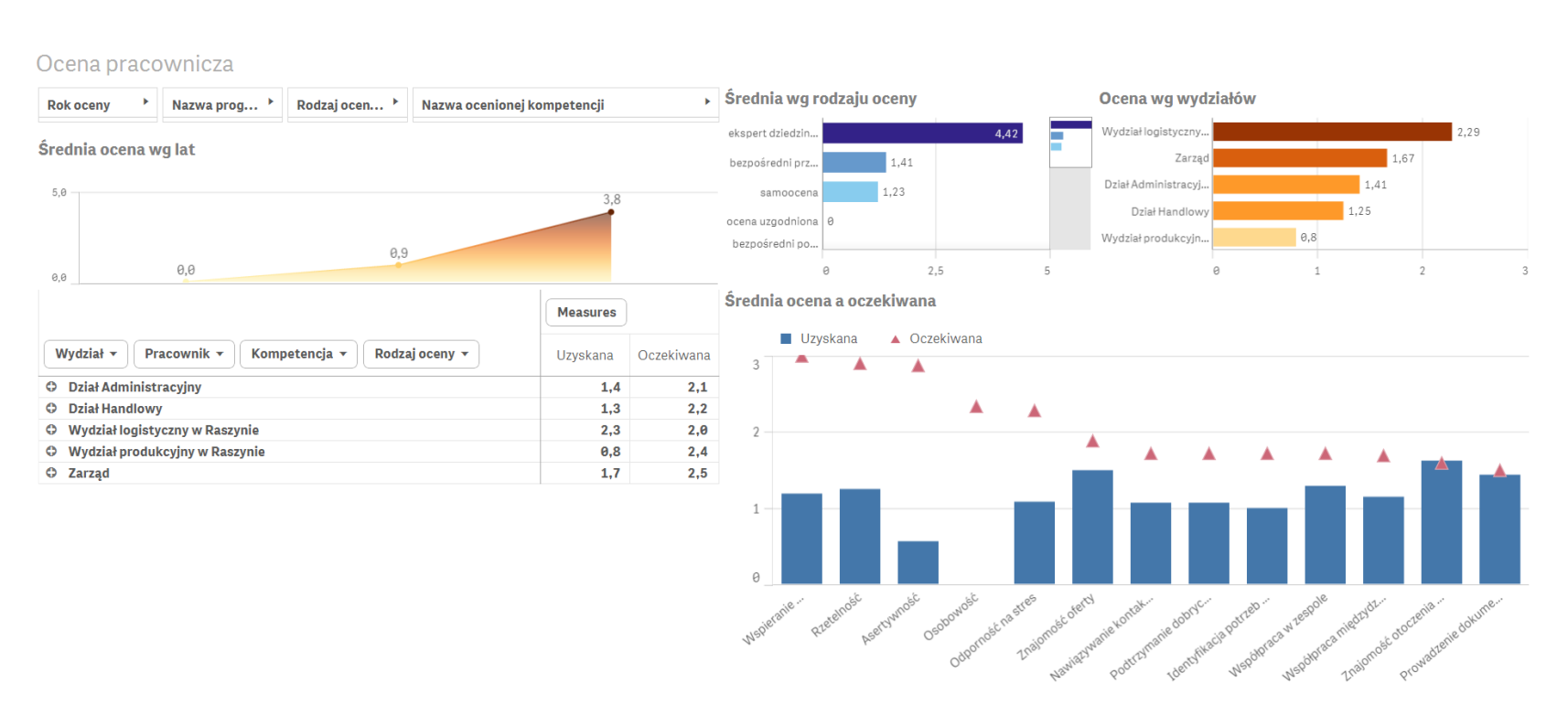The image size is (1568, 716).
Task: Expand the Zarząd row plus icon
Action: coord(51,473)
